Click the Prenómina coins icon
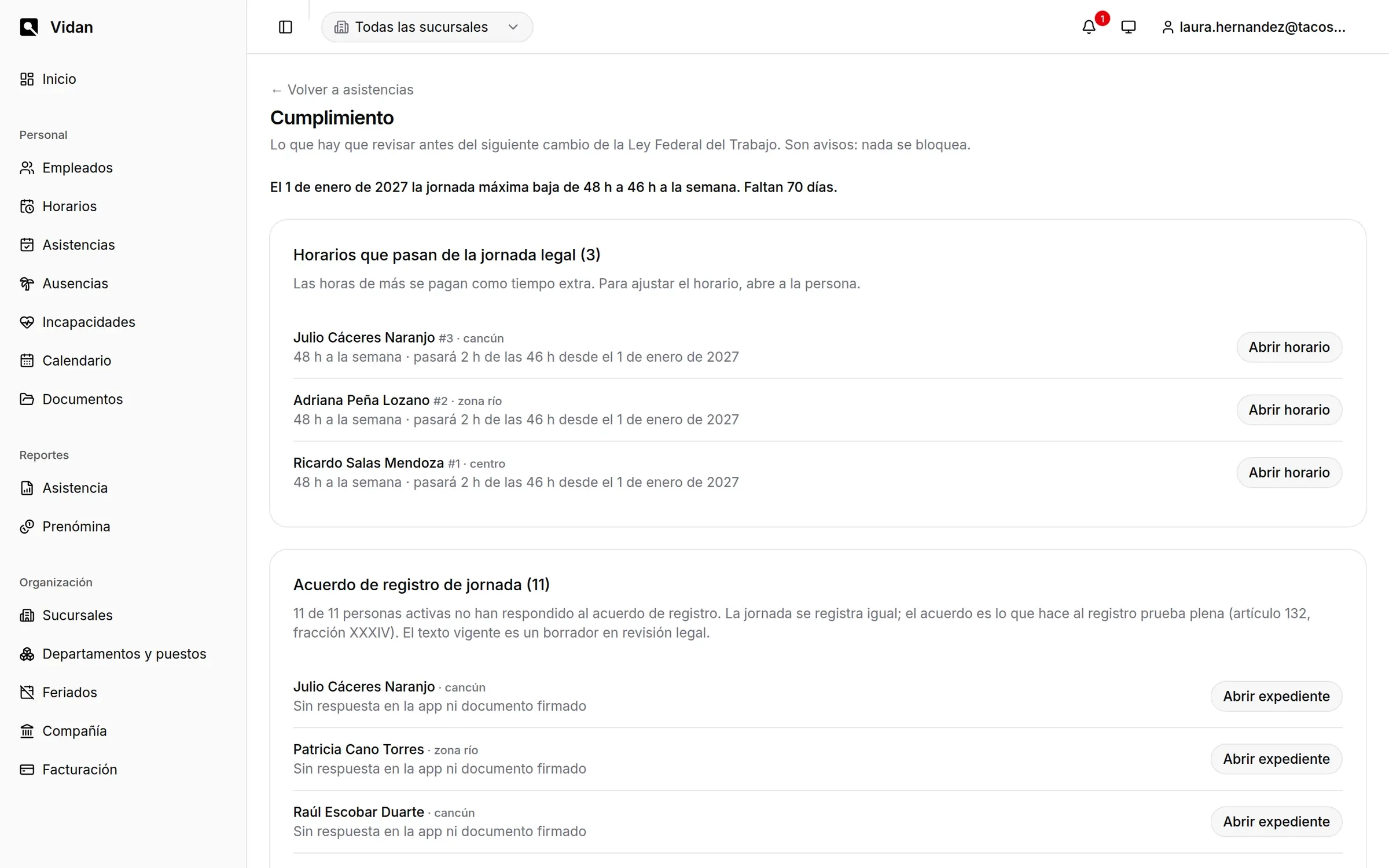 (x=27, y=527)
